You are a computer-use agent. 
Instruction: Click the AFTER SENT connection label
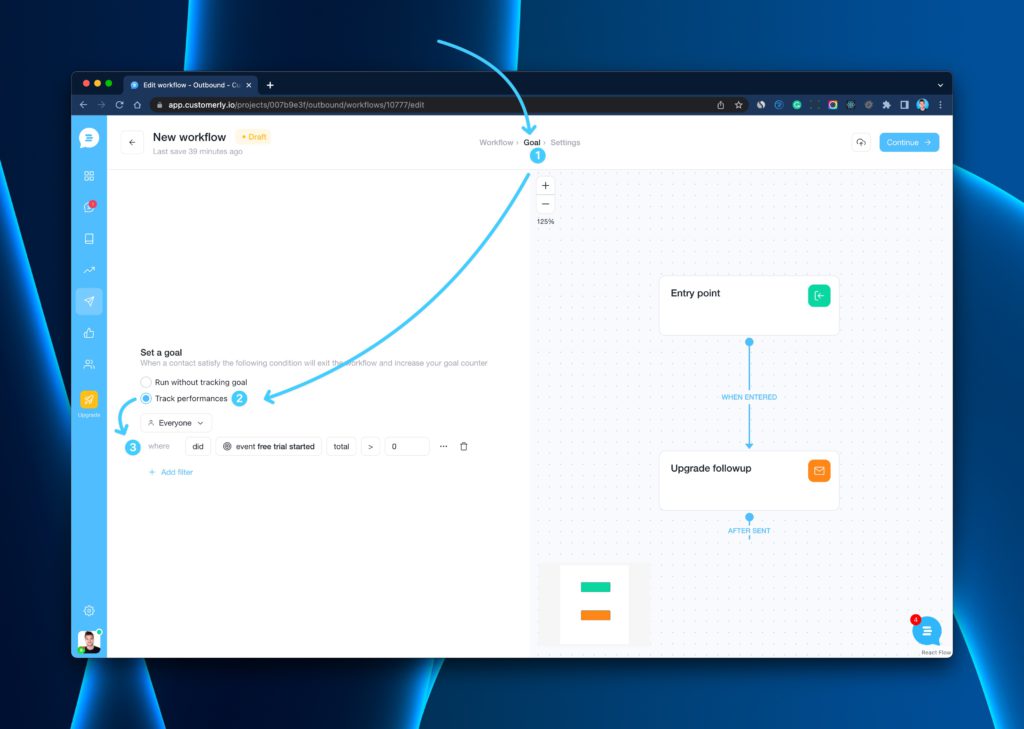[x=749, y=531]
